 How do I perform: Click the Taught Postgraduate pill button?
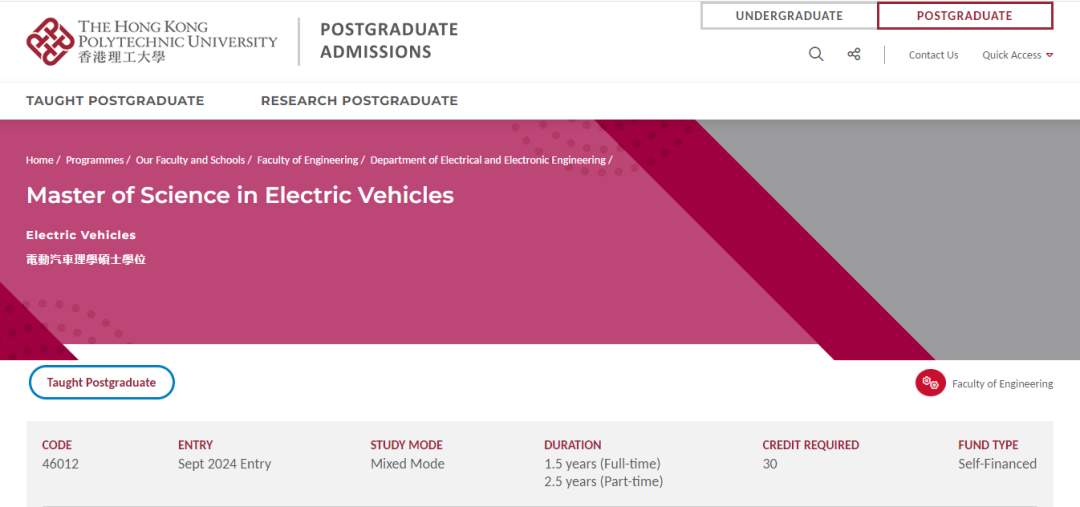coord(101,382)
